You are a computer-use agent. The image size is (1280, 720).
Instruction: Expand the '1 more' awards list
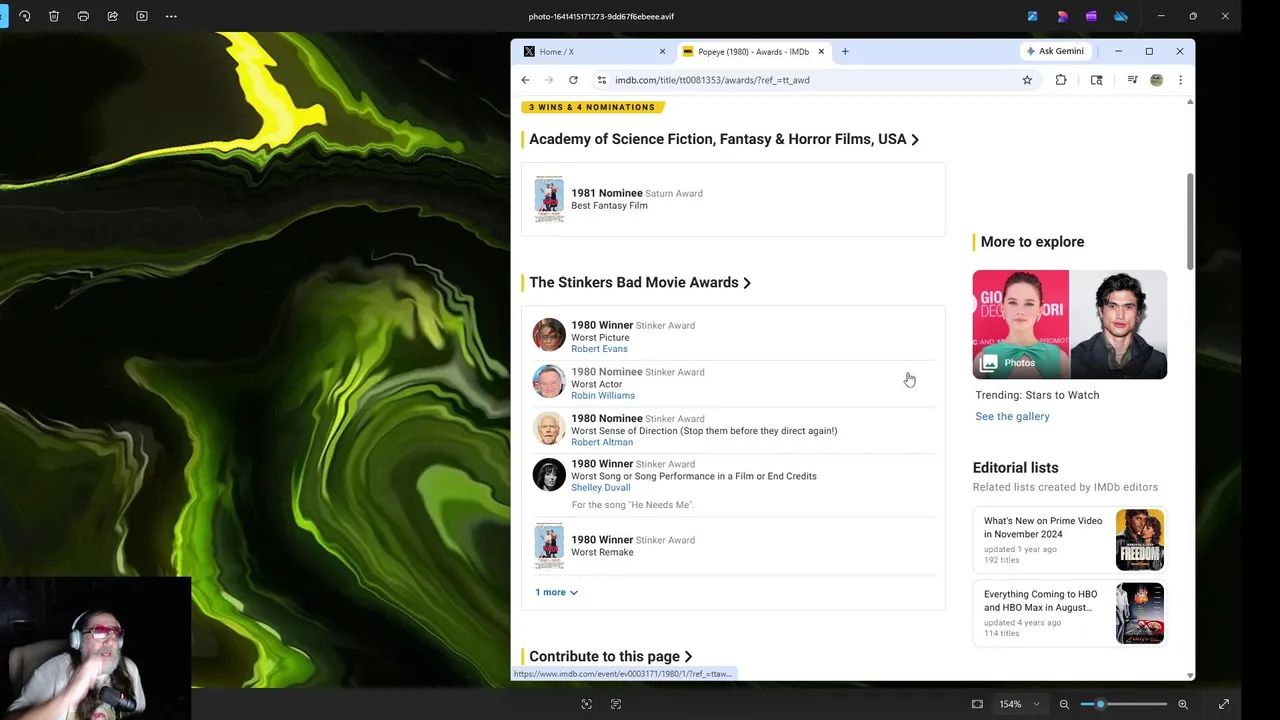tap(556, 592)
